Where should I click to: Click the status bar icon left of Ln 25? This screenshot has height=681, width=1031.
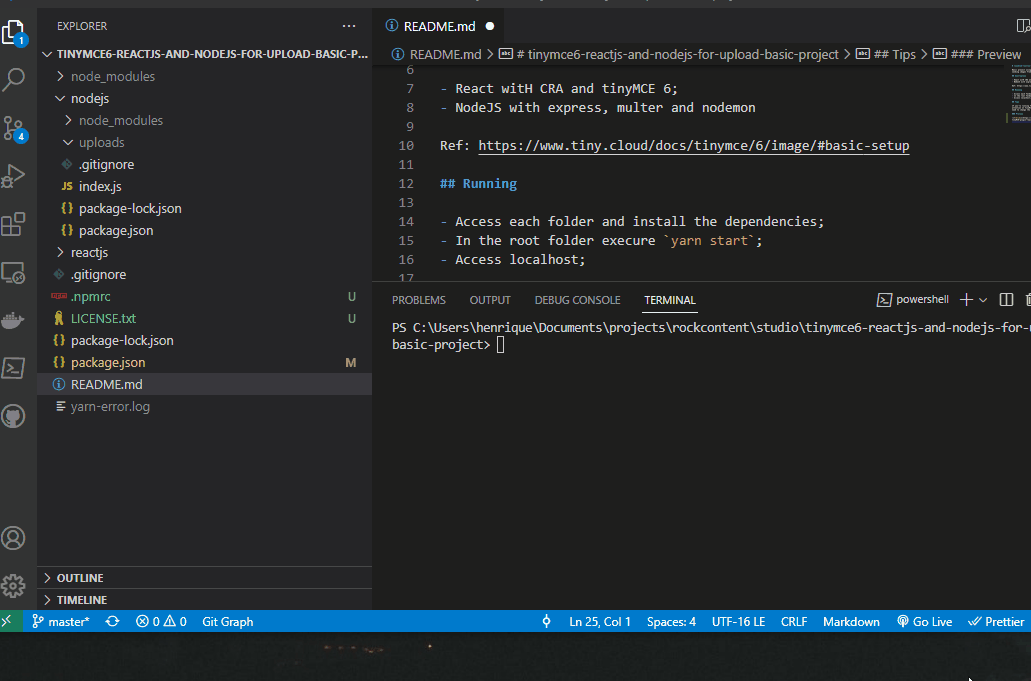546,621
